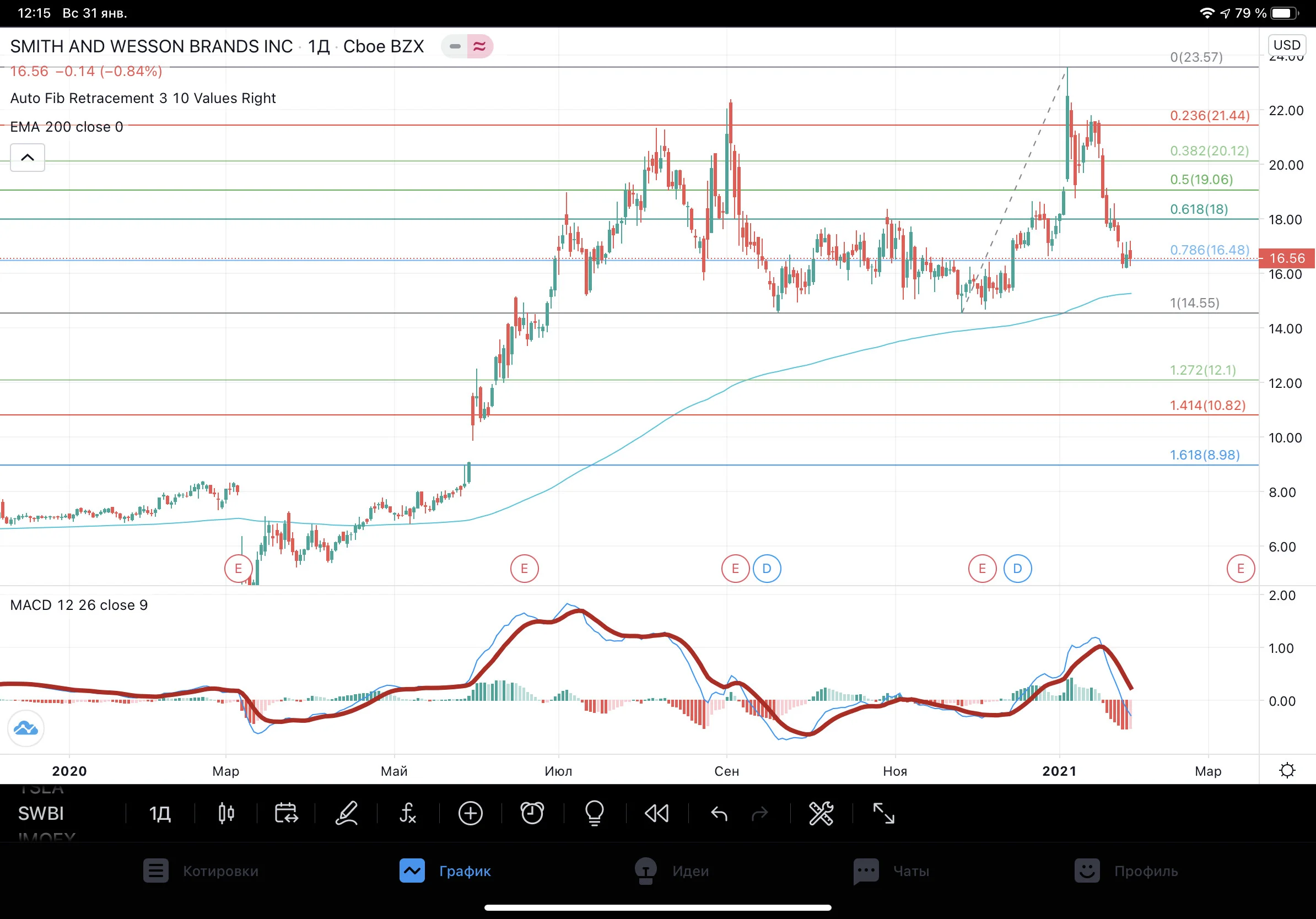Open the December 2020 earnings marker

click(x=983, y=569)
